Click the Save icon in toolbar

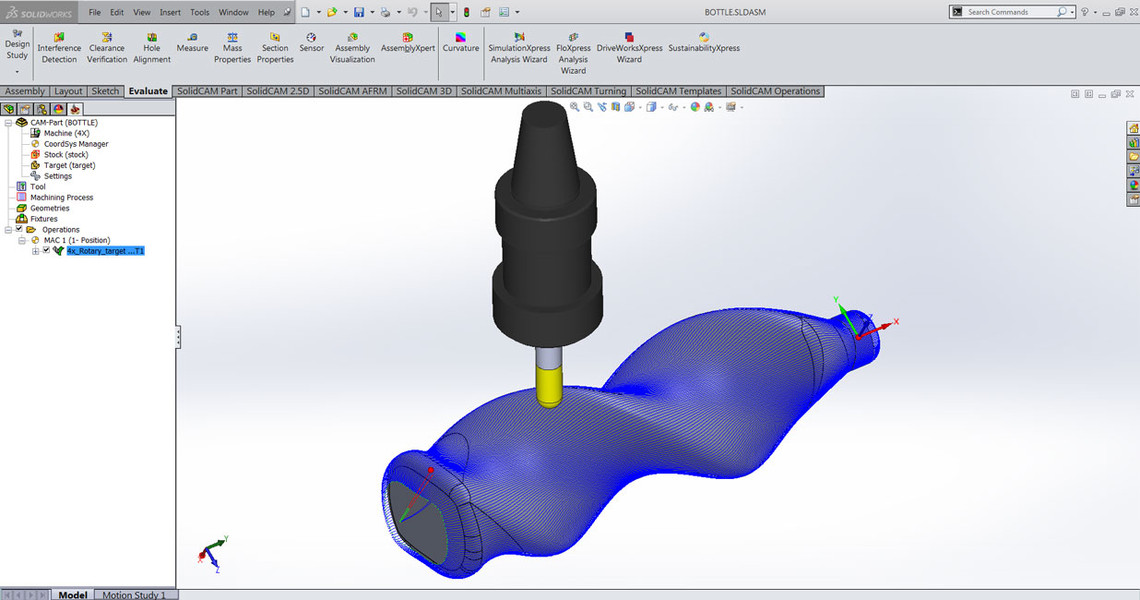pyautogui.click(x=359, y=12)
